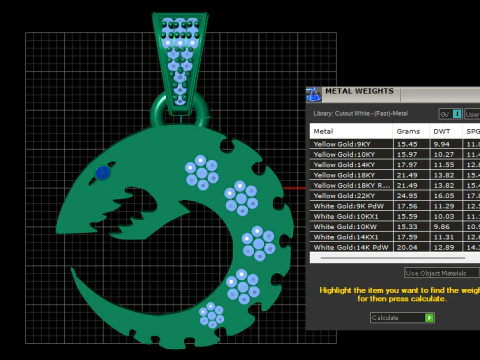Viewport: 480px width, 360px height.
Task: Click the 10.27 DWT cell
Action: click(x=446, y=155)
